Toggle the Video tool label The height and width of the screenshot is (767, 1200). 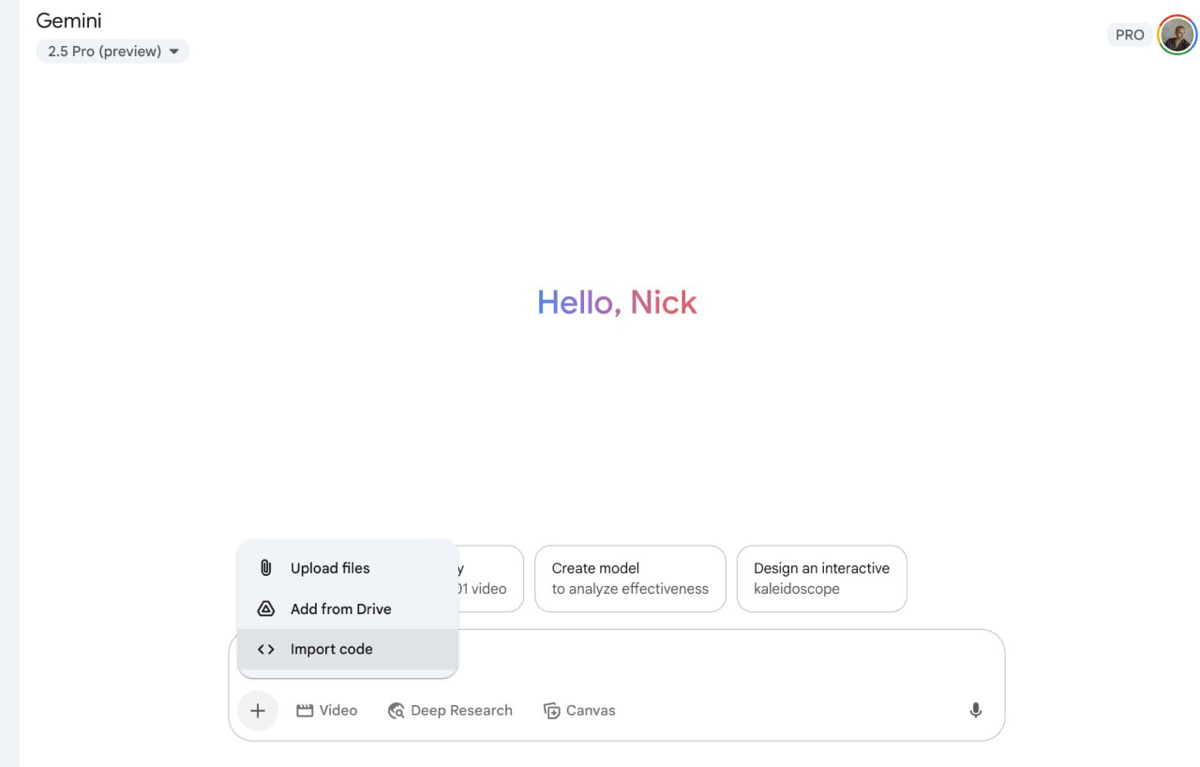click(338, 711)
